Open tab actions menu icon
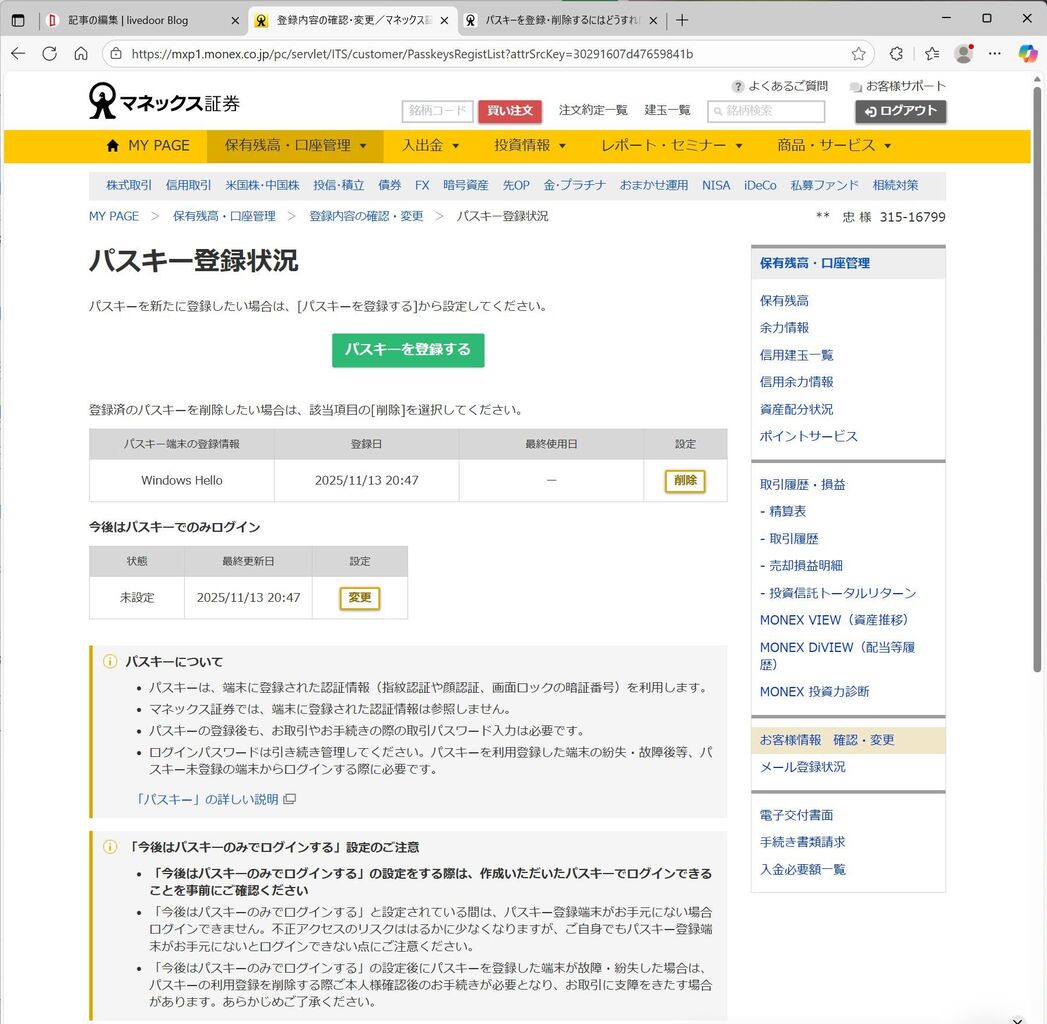This screenshot has height=1024, width=1047. pos(18,20)
